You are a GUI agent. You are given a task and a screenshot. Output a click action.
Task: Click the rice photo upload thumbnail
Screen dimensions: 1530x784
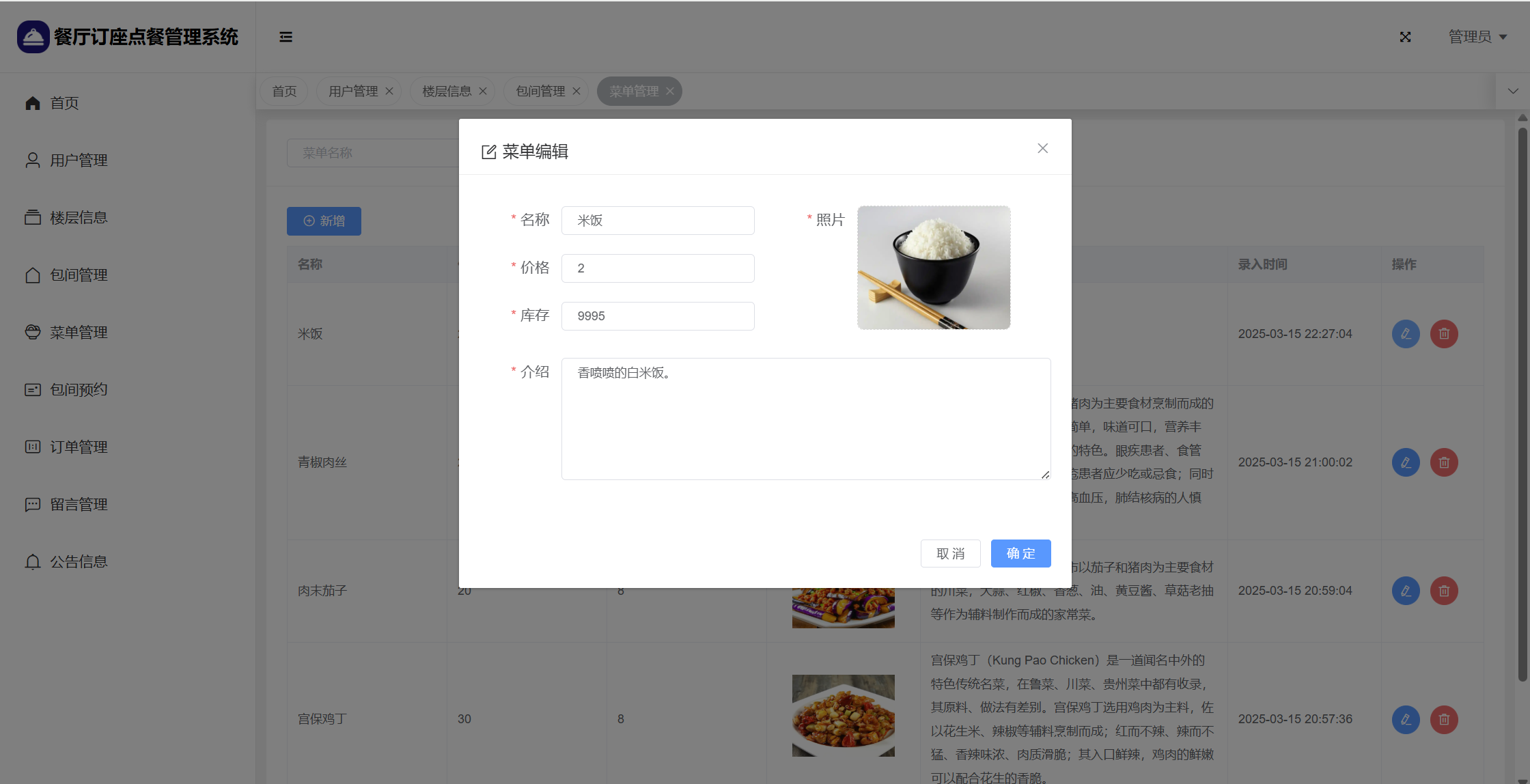coord(934,268)
